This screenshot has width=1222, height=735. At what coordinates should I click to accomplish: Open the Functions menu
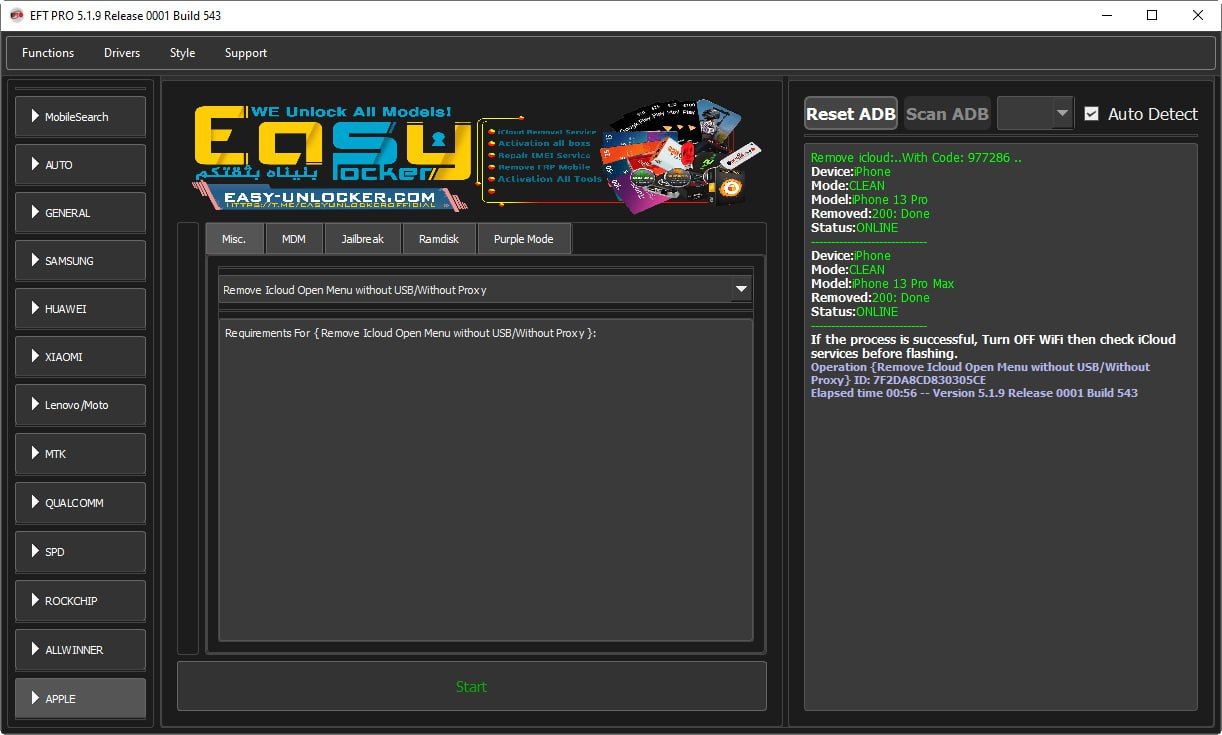click(48, 53)
